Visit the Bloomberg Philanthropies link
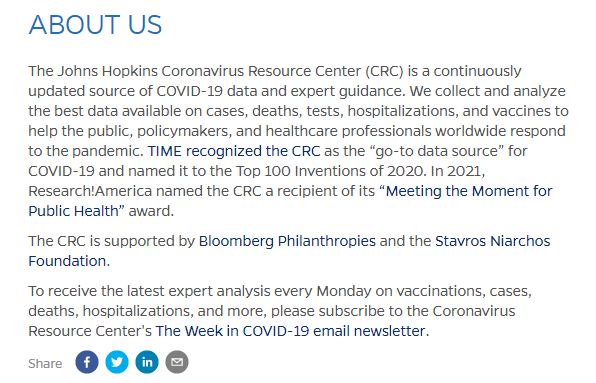 [x=287, y=241]
